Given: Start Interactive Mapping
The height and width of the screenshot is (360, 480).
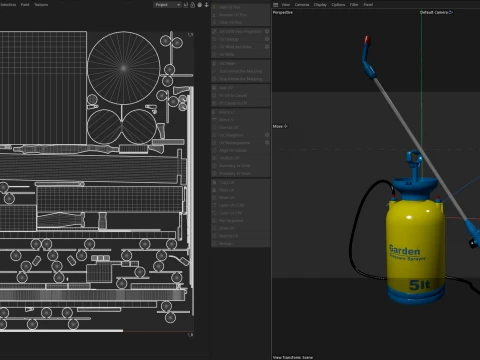Looking at the screenshot, I should coord(240,71).
